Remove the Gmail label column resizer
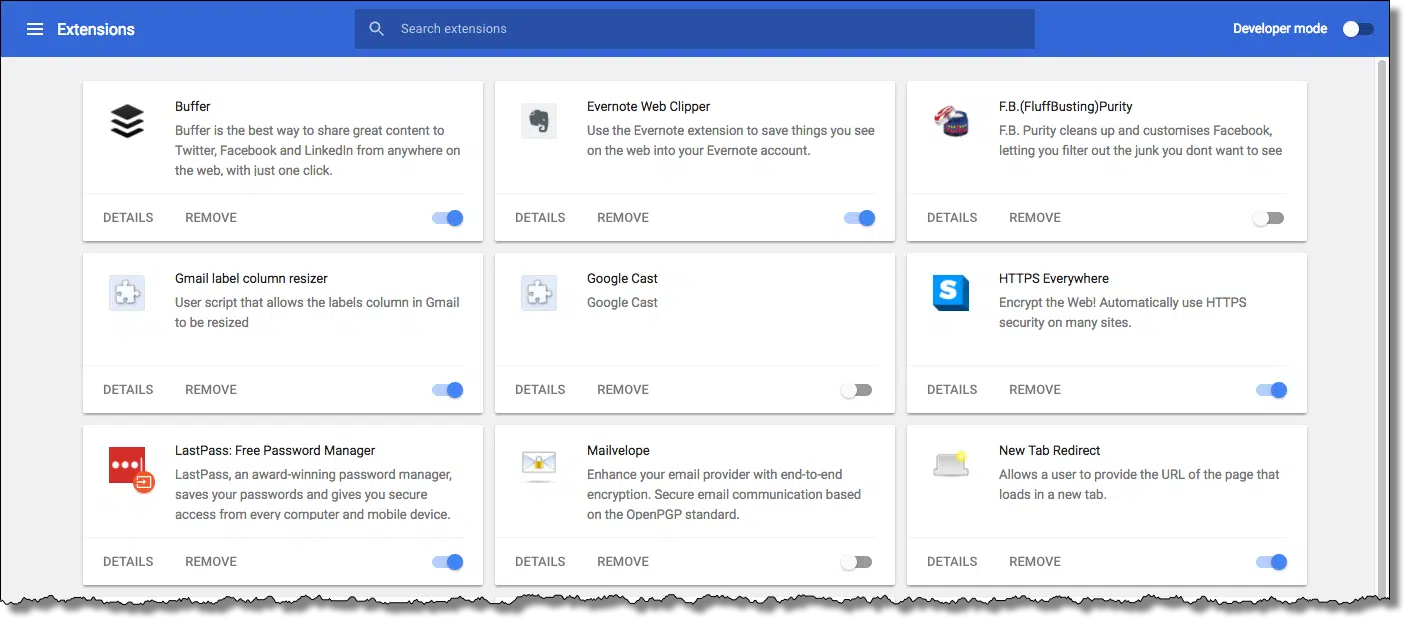The width and height of the screenshot is (1404, 619). pyautogui.click(x=211, y=390)
